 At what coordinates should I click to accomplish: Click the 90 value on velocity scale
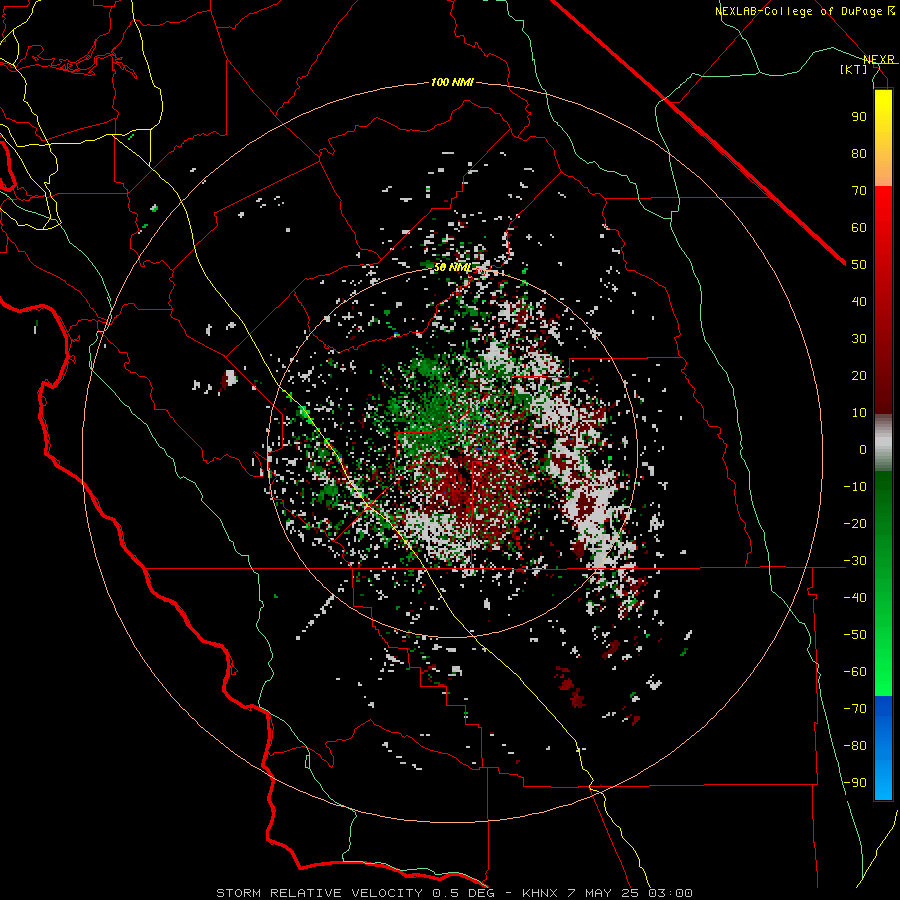coord(859,117)
